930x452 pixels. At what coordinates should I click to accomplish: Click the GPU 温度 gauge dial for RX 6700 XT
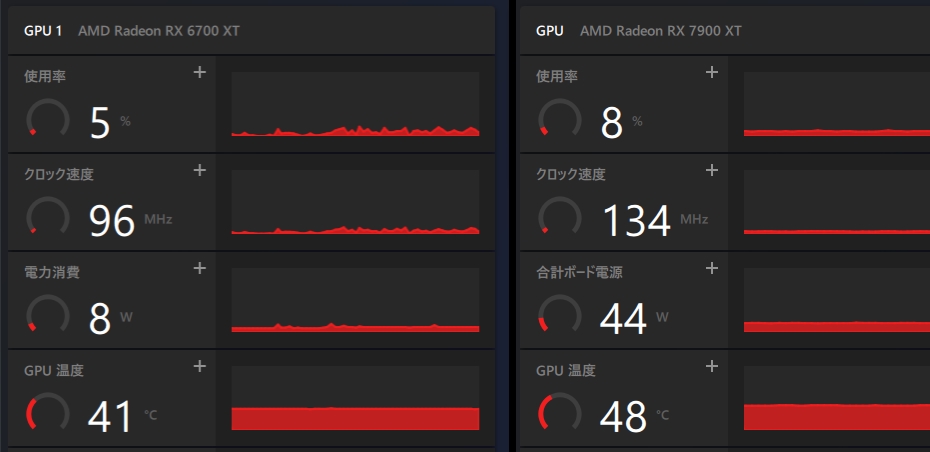point(48,412)
